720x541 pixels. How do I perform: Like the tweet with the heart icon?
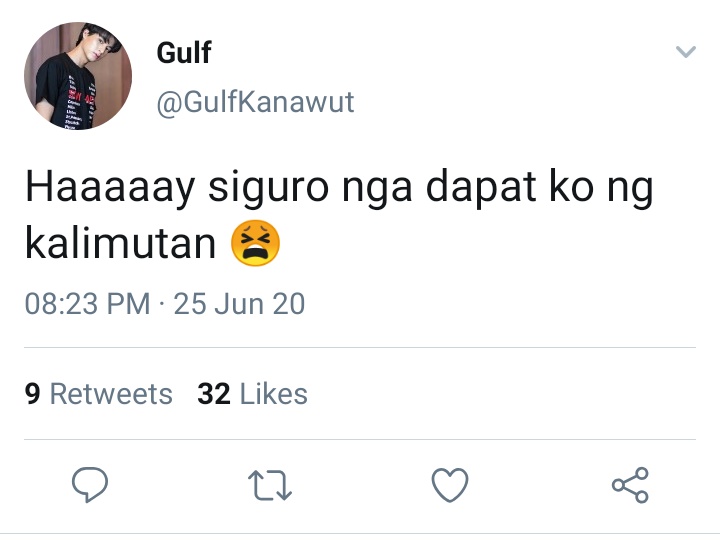coord(450,485)
